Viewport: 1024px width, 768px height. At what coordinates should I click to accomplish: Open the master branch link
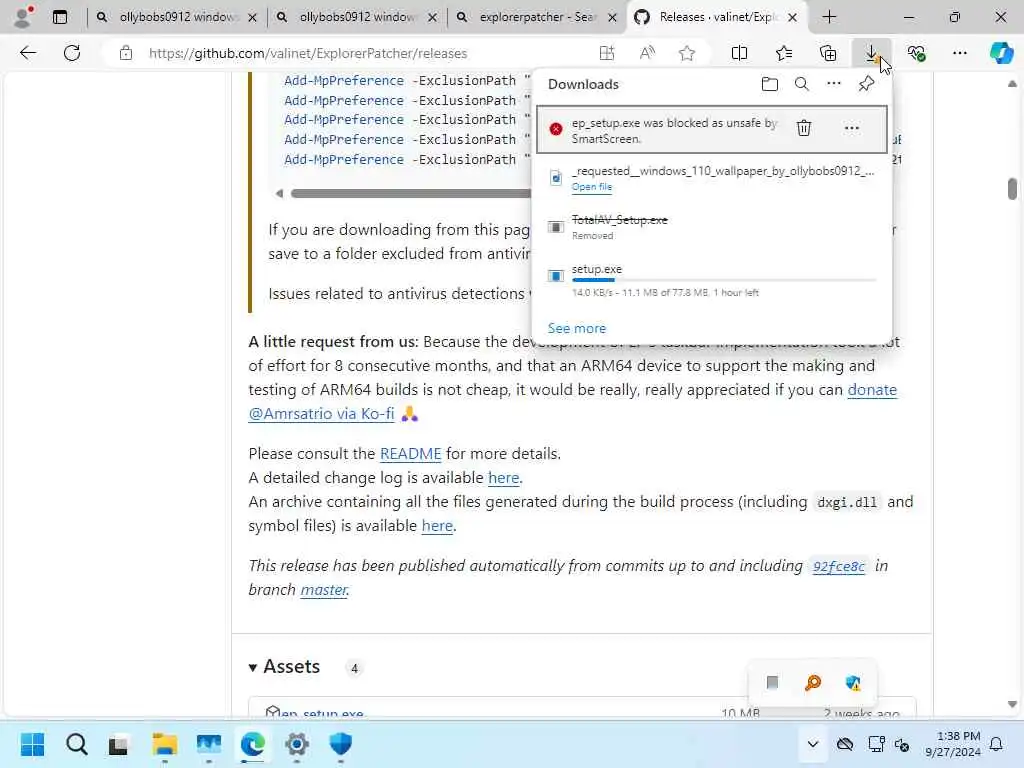324,590
